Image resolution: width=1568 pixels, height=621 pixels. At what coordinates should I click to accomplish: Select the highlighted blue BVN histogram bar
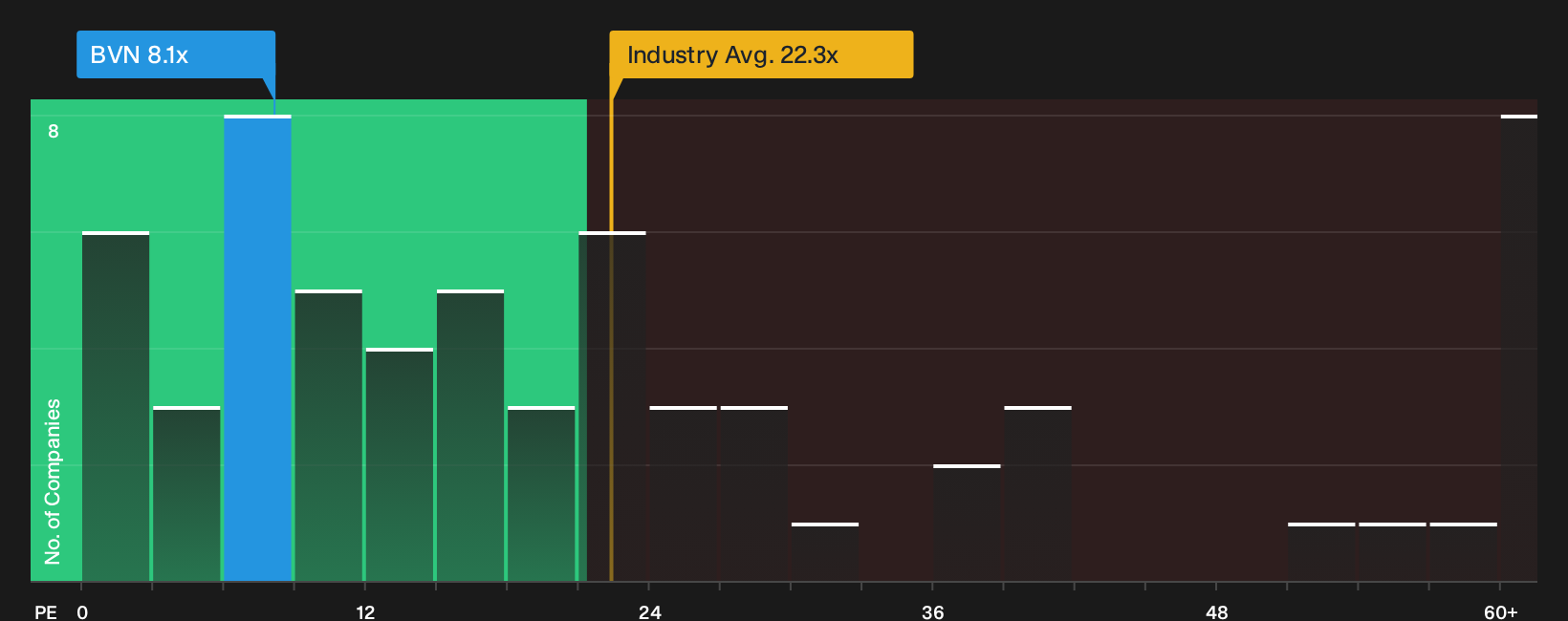click(x=257, y=349)
